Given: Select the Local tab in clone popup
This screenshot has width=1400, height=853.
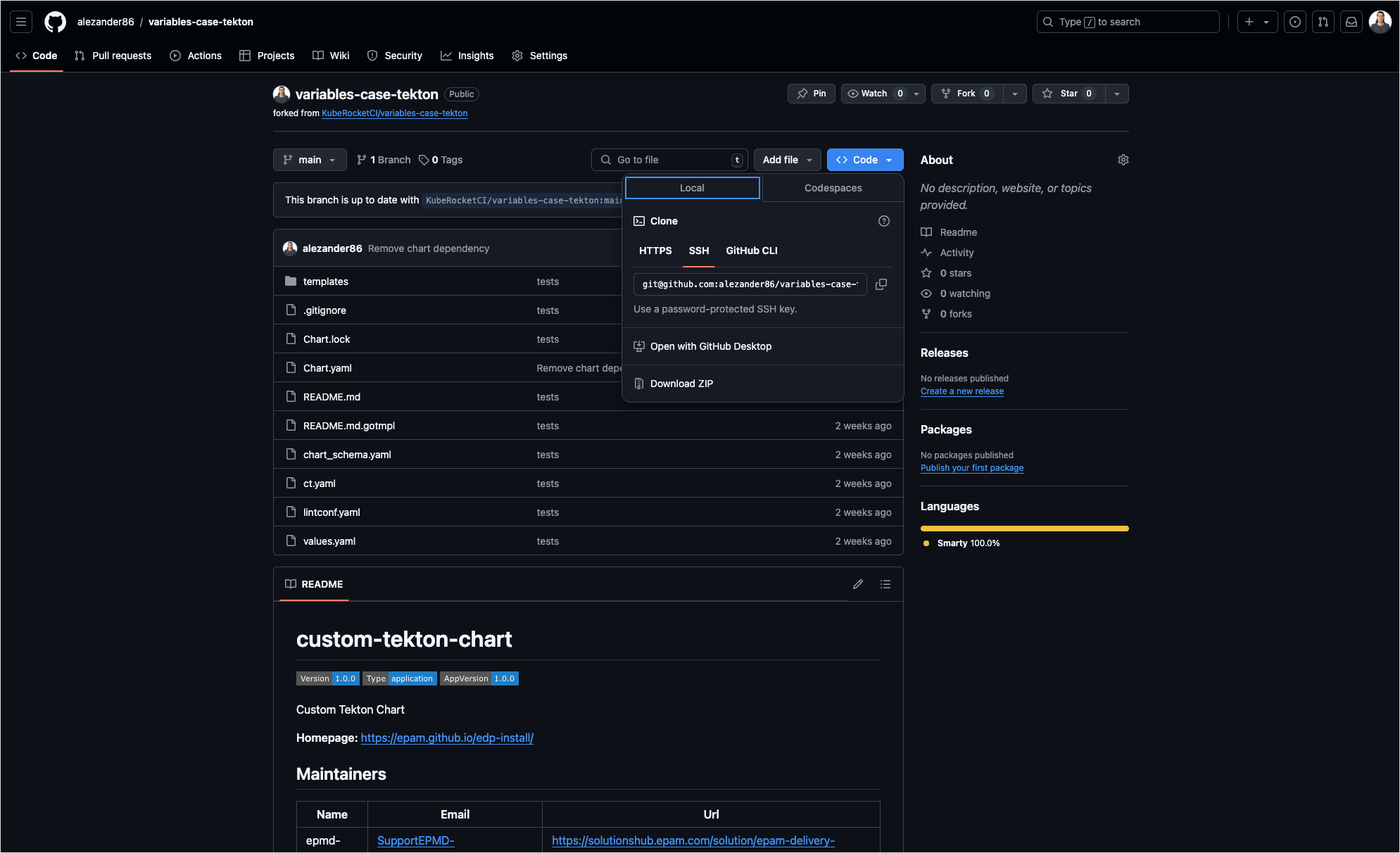Looking at the screenshot, I should [692, 188].
